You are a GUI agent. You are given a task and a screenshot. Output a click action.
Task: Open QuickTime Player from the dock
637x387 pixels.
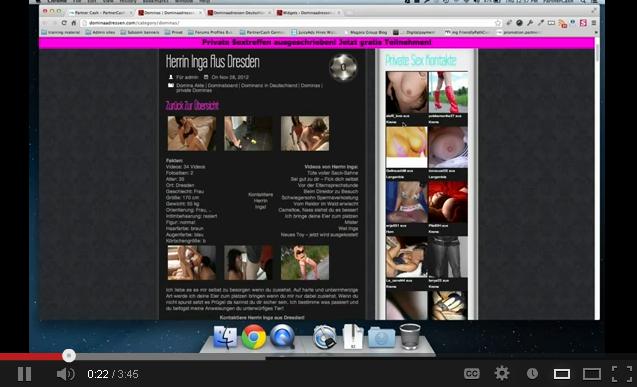tap(283, 337)
